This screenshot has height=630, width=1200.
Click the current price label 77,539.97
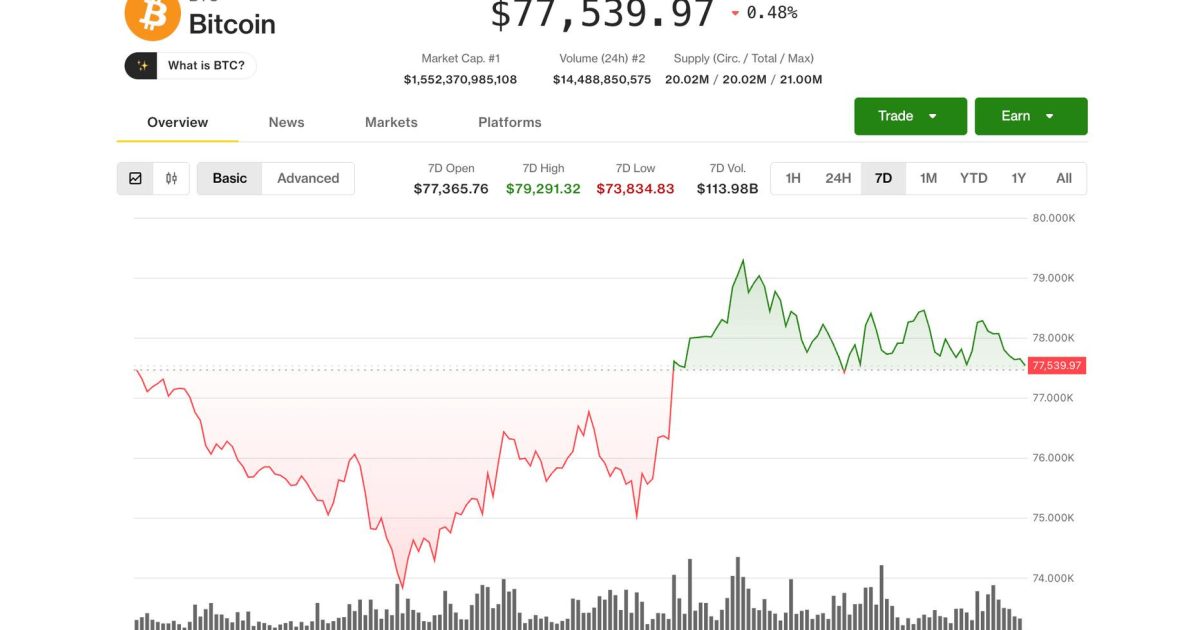pos(1055,366)
